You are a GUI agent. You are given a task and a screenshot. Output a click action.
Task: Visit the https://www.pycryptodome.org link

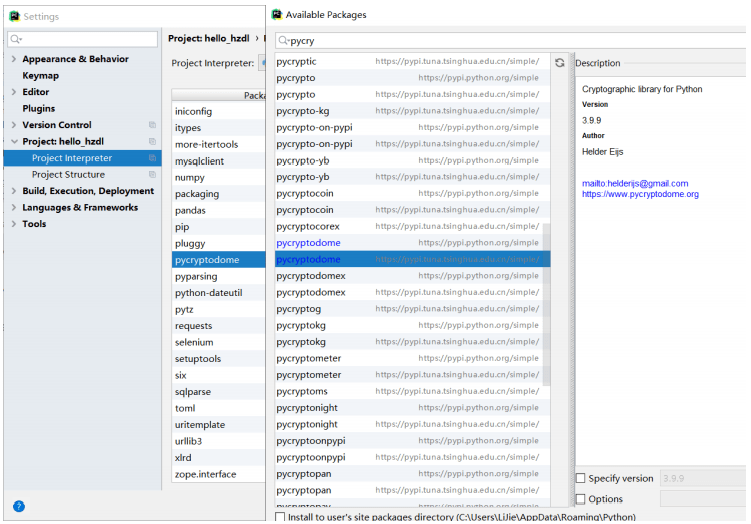(640, 194)
